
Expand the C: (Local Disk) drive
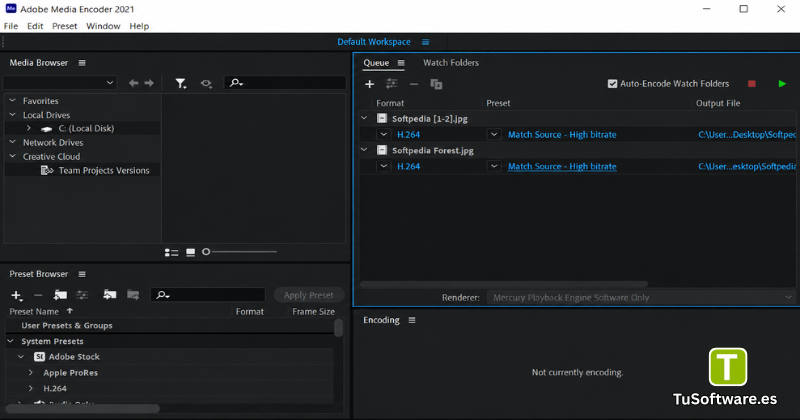(29, 128)
